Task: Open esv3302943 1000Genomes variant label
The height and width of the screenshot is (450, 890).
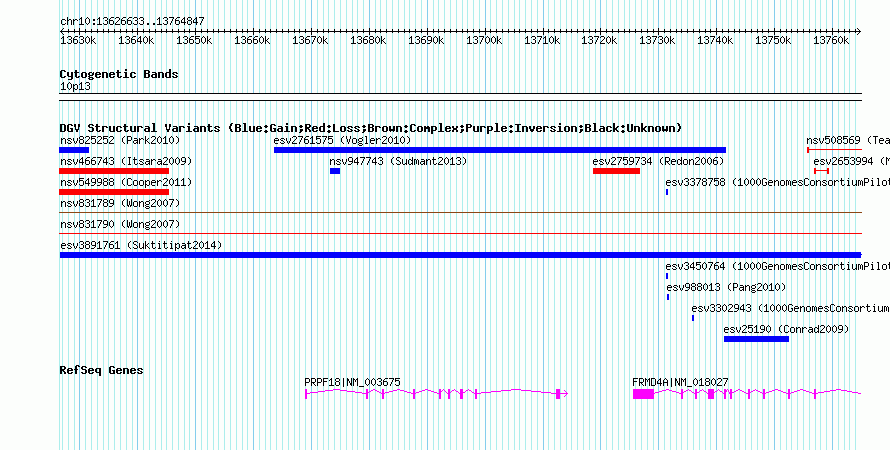Action: click(x=790, y=308)
